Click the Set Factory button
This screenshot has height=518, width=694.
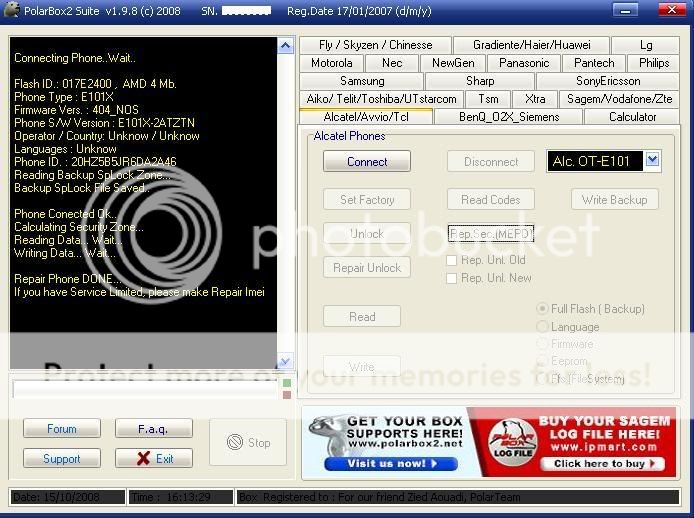click(x=367, y=200)
